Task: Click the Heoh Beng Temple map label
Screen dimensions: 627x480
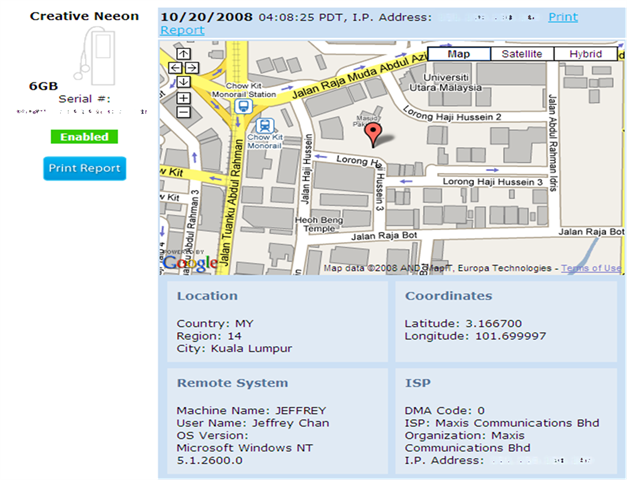Action: 319,224
